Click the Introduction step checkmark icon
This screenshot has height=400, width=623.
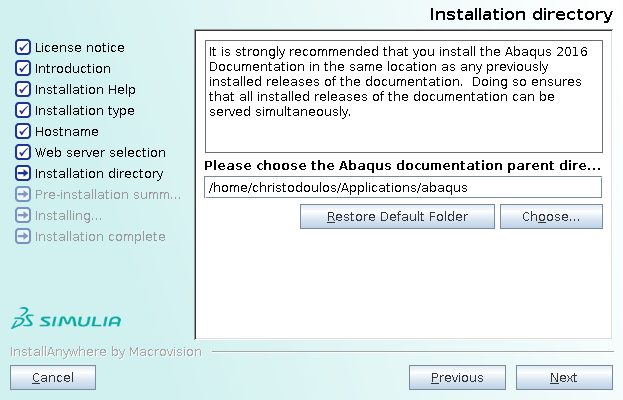(x=23, y=68)
